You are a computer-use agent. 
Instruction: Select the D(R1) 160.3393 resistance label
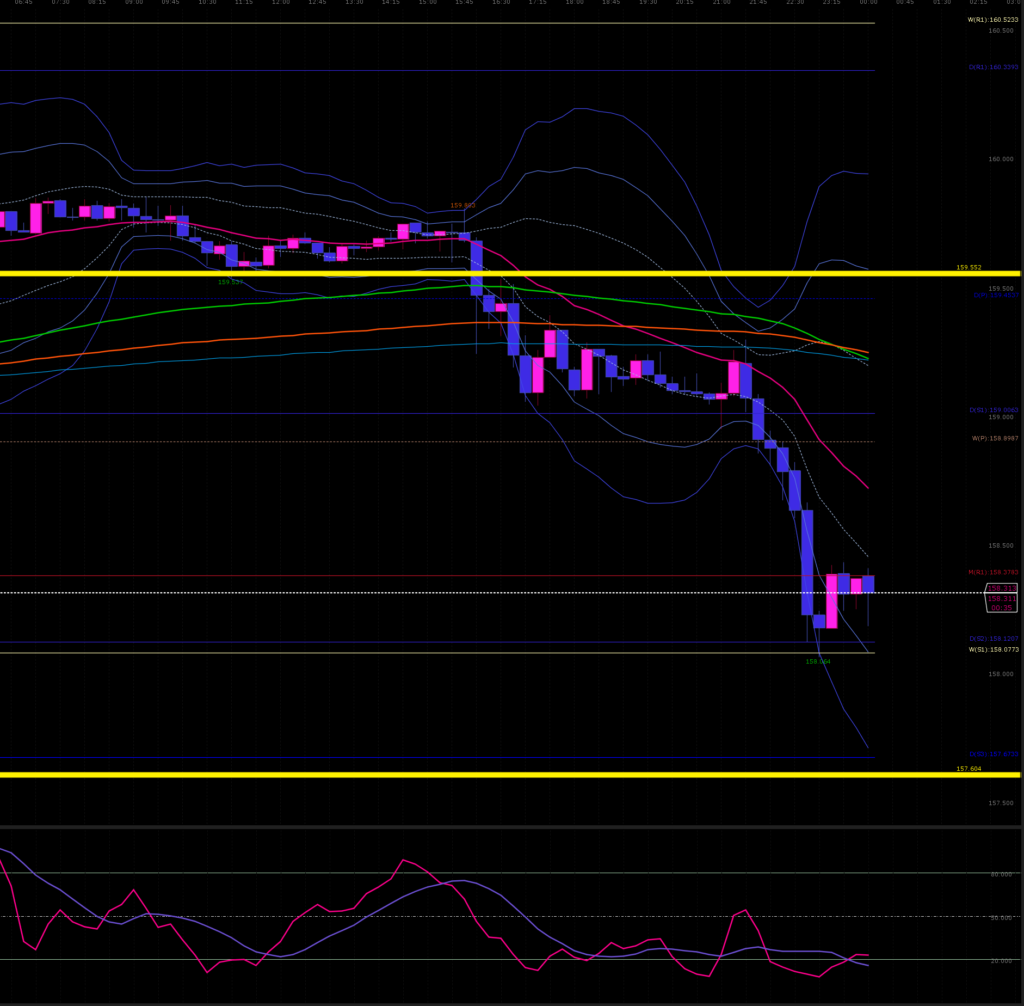(x=992, y=68)
